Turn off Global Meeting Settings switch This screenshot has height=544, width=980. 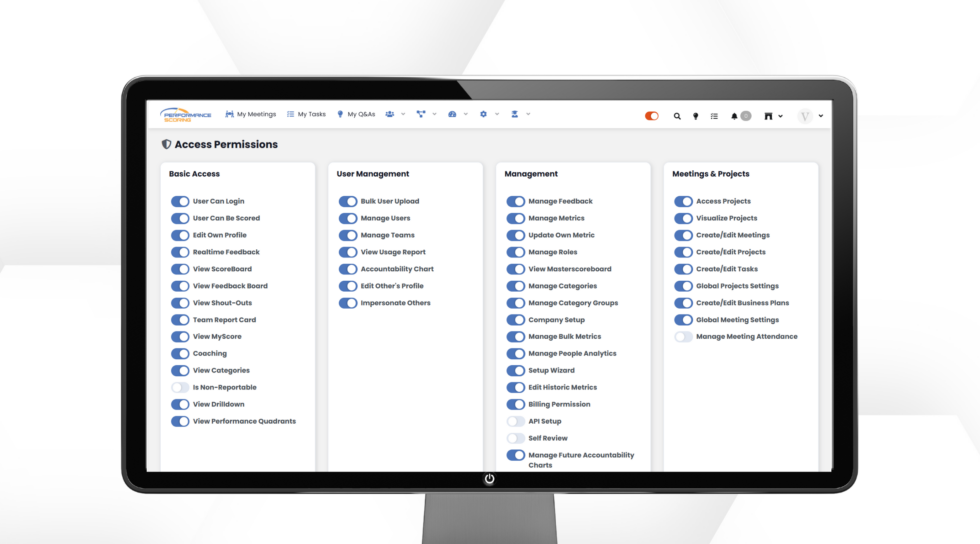683,320
